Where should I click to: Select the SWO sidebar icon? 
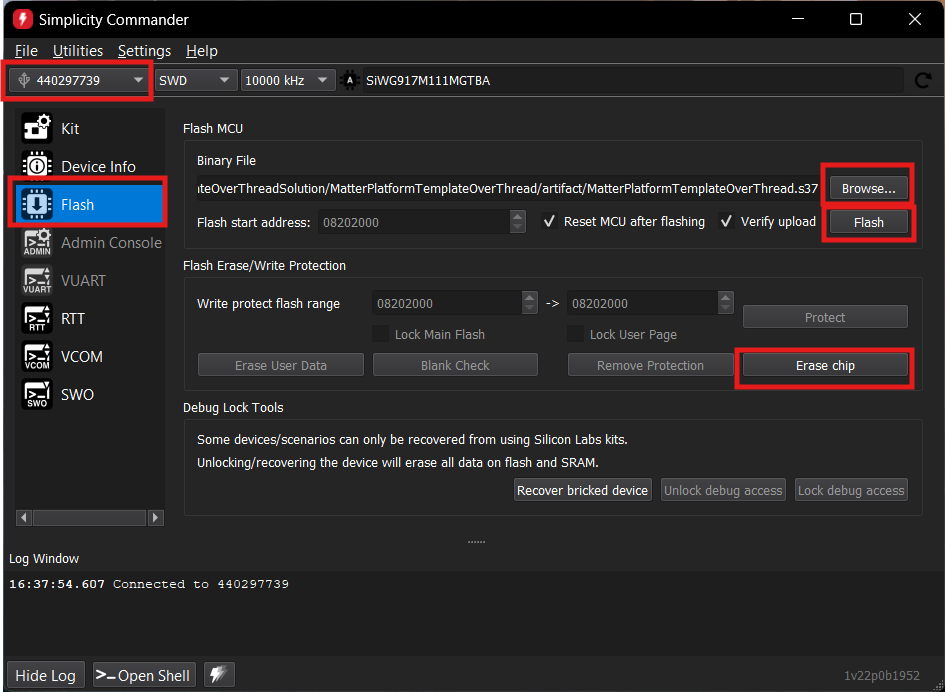(x=37, y=394)
